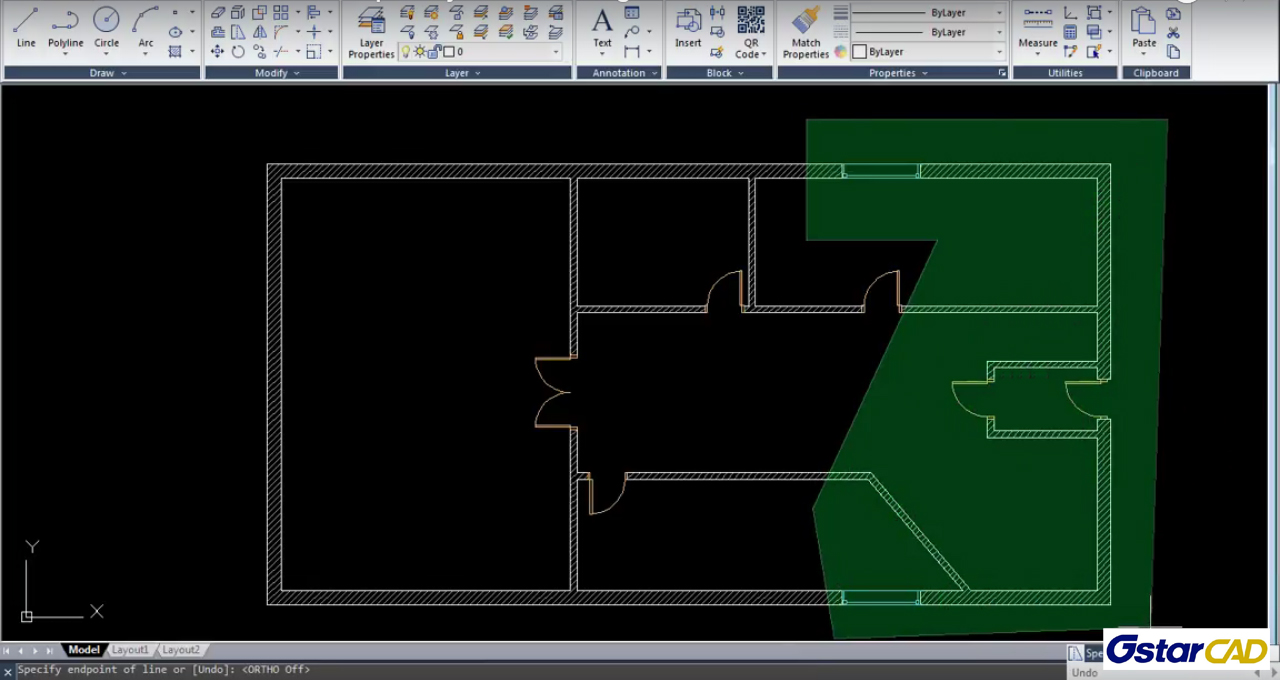Toggle layer 0 lock icon

434,51
